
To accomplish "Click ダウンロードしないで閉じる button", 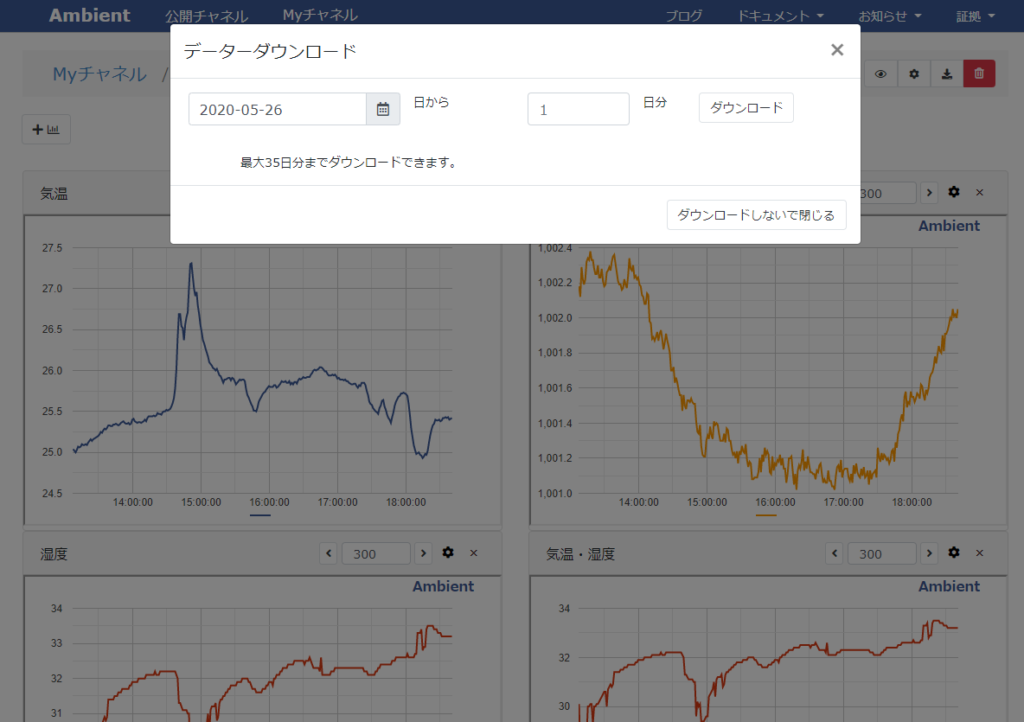I will (x=756, y=215).
